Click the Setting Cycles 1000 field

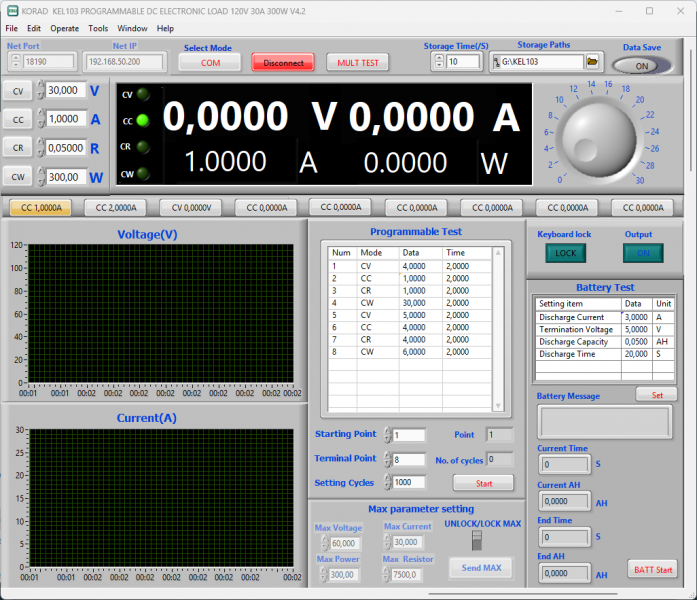point(409,482)
